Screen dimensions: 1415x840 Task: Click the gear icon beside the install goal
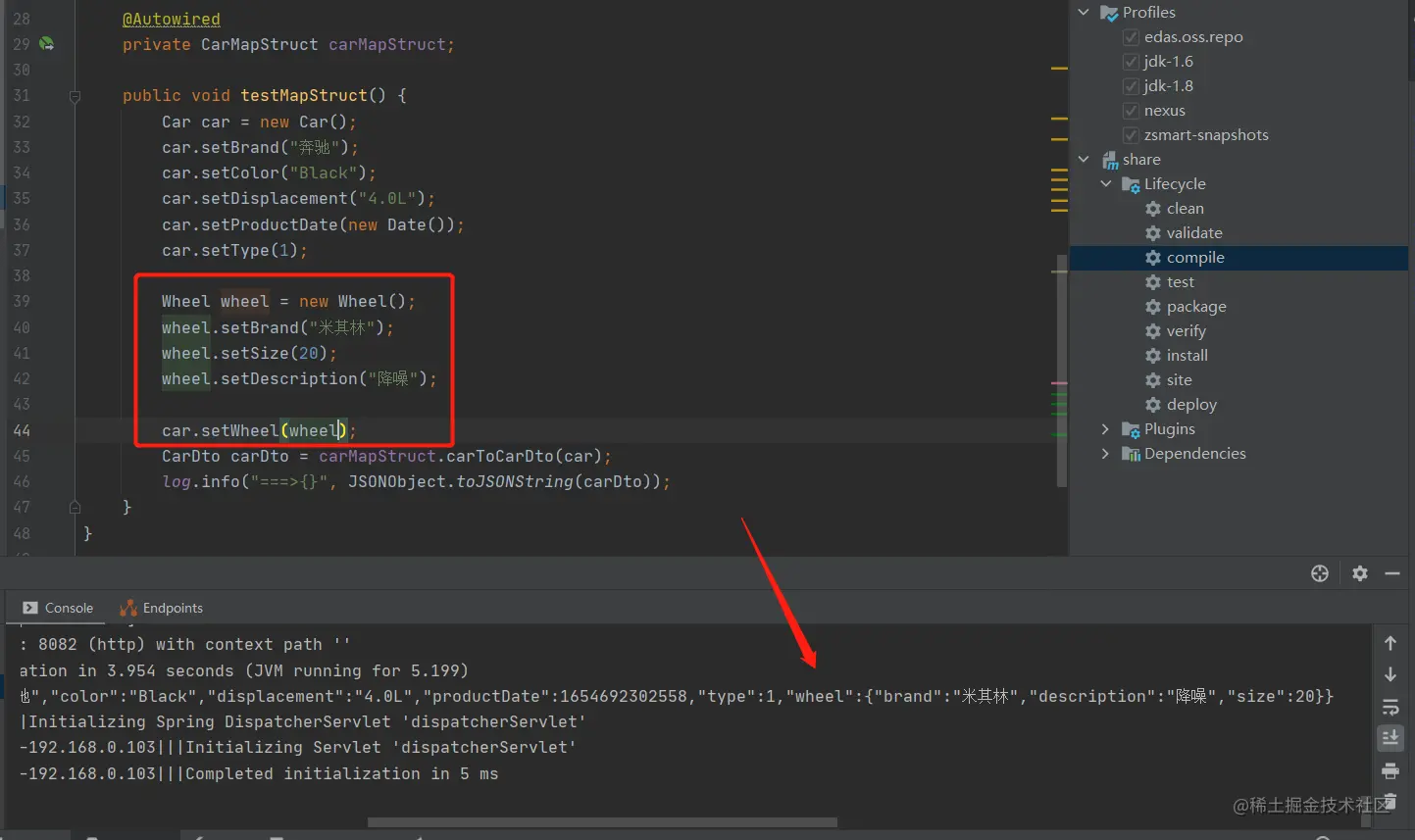(1153, 356)
